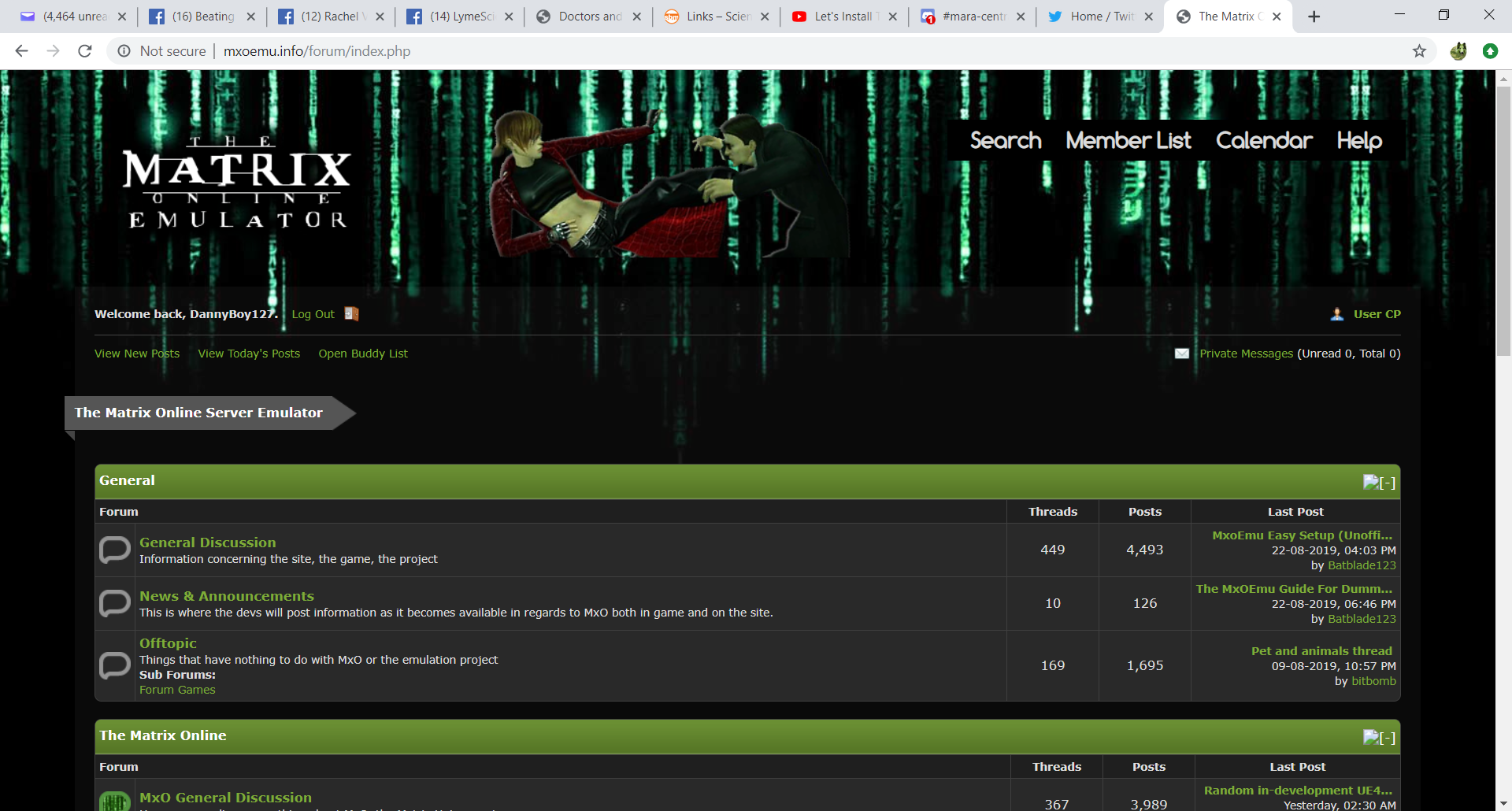Open the Forum Games sub forum link

tap(177, 690)
